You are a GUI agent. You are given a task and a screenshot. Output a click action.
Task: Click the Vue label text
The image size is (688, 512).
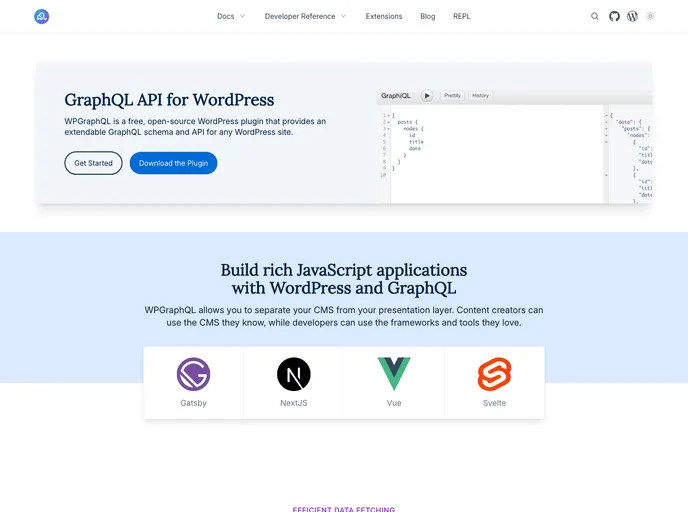tap(394, 403)
